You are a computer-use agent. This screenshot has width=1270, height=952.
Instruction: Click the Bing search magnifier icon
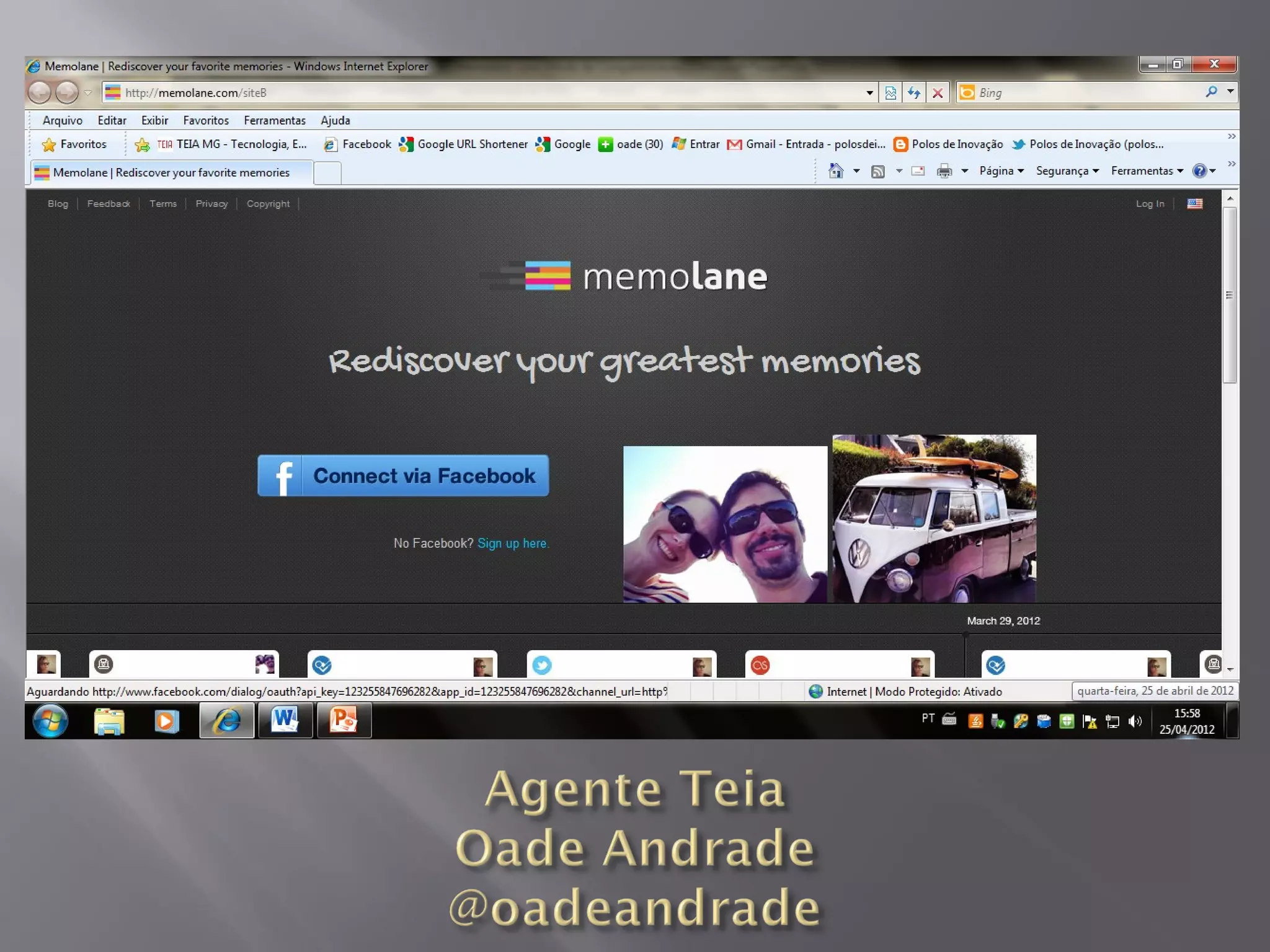coord(1211,92)
